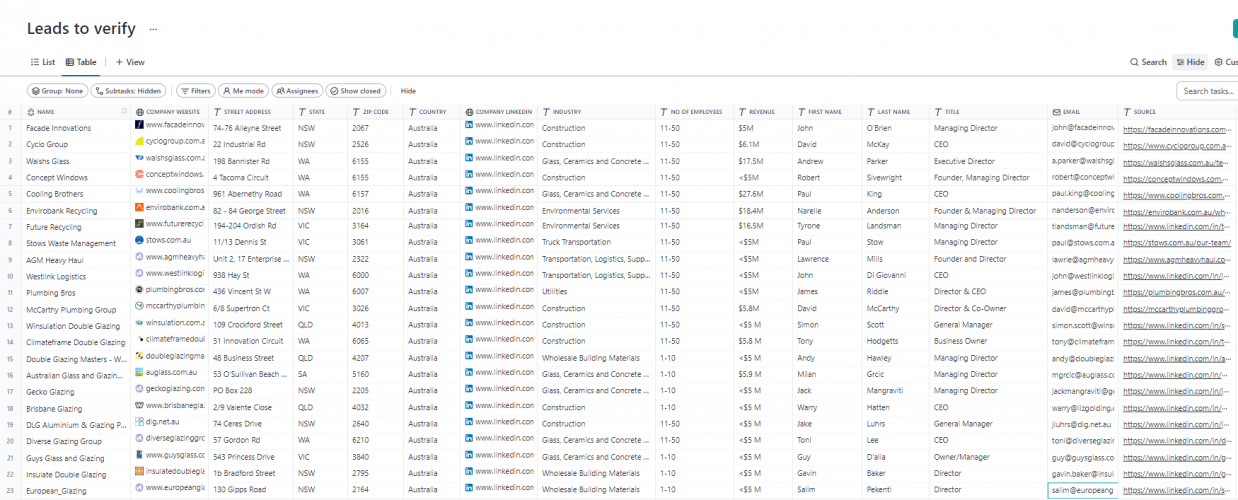Viewport: 1238px width, 500px height.
Task: Open facadeinnovations.com source link
Action: (1177, 129)
